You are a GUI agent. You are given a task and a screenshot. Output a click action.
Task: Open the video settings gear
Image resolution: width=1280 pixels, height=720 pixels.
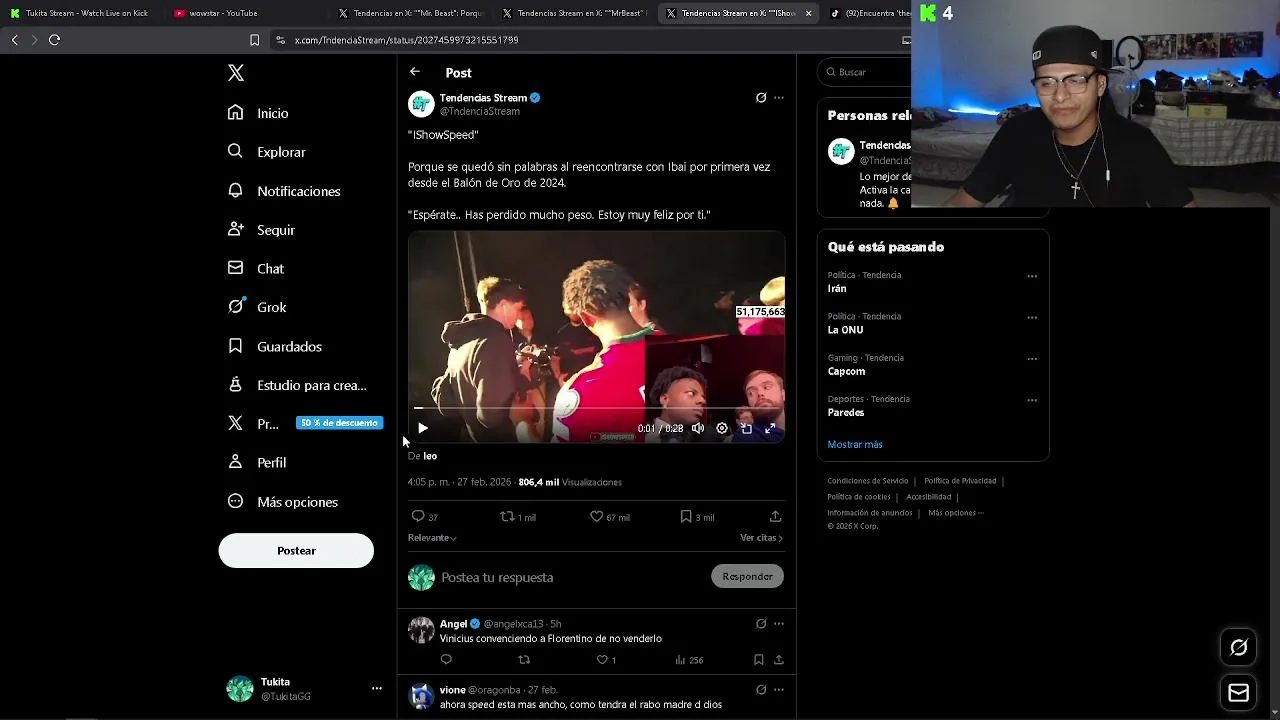(x=722, y=428)
